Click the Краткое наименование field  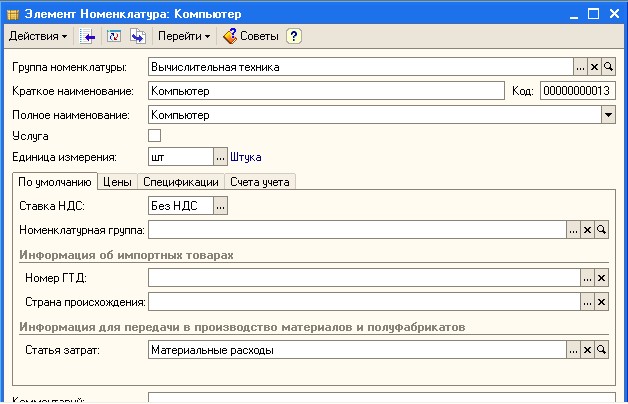tap(326, 91)
